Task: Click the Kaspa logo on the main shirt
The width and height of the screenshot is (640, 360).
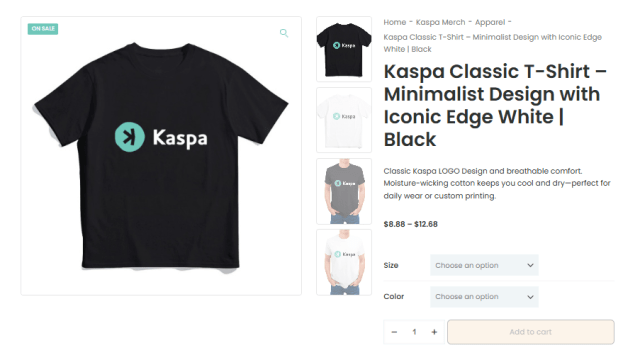Action: pyautogui.click(x=161, y=137)
